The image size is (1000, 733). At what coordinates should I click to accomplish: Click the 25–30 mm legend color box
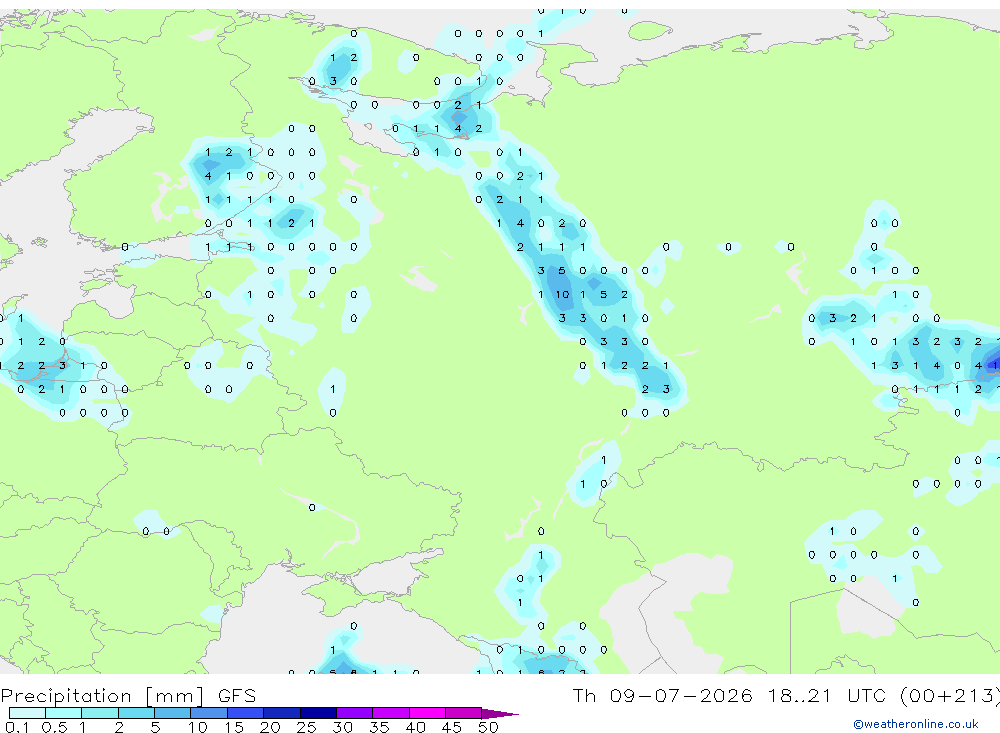coord(318,713)
